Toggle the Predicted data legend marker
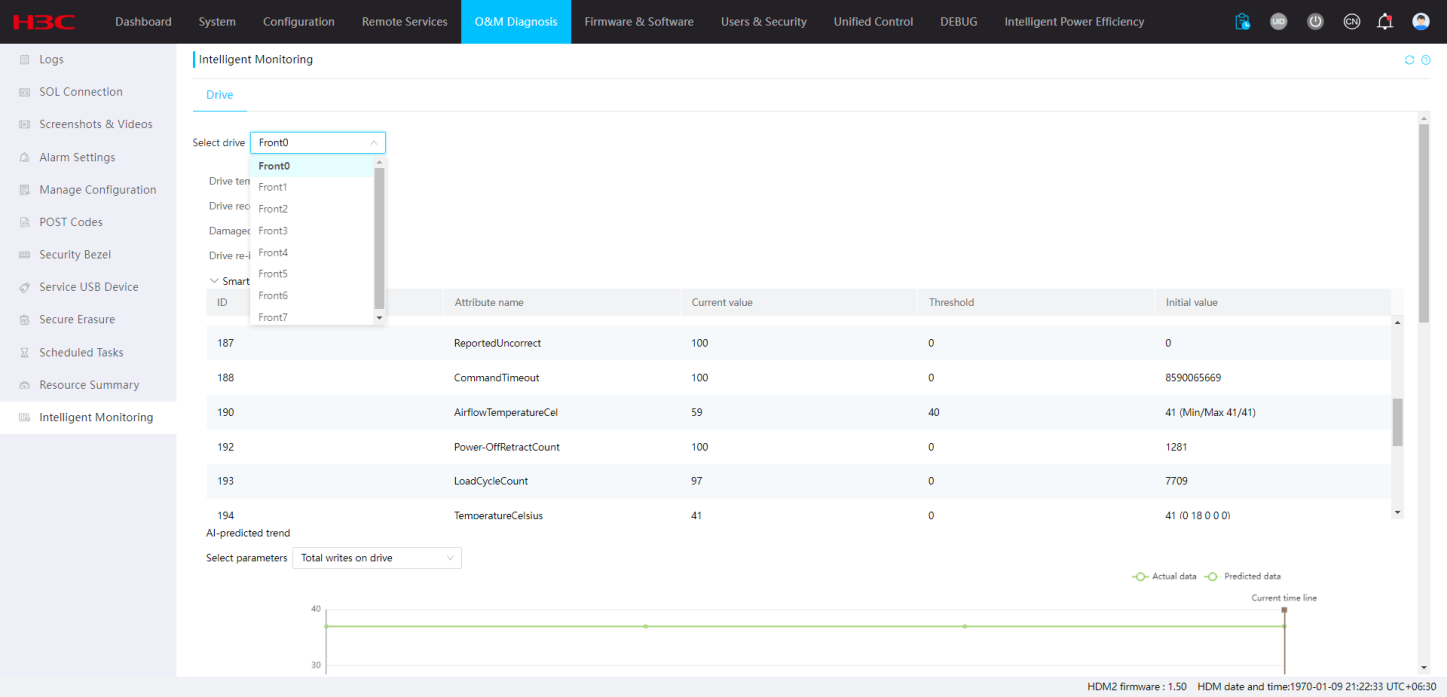 click(x=1212, y=576)
